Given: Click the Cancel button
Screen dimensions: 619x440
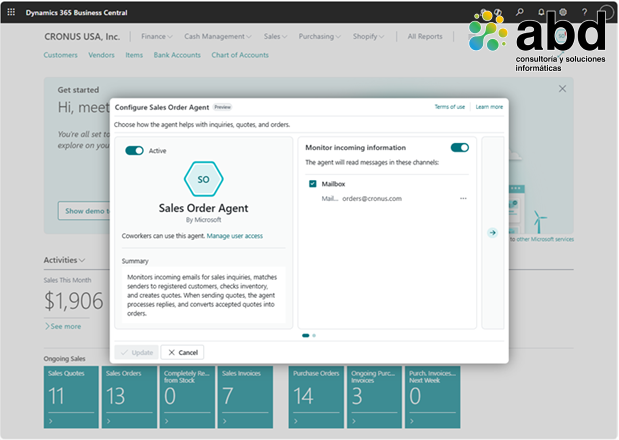Looking at the screenshot, I should [182, 352].
